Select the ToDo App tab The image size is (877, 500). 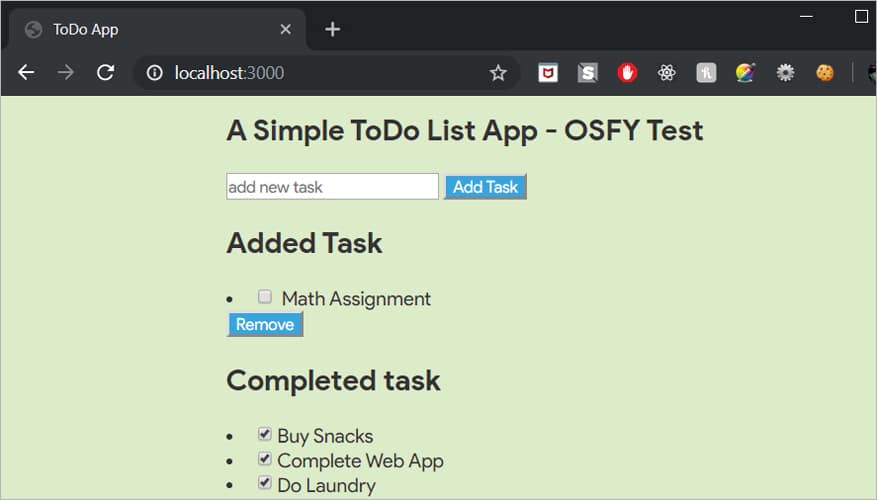[x=150, y=29]
